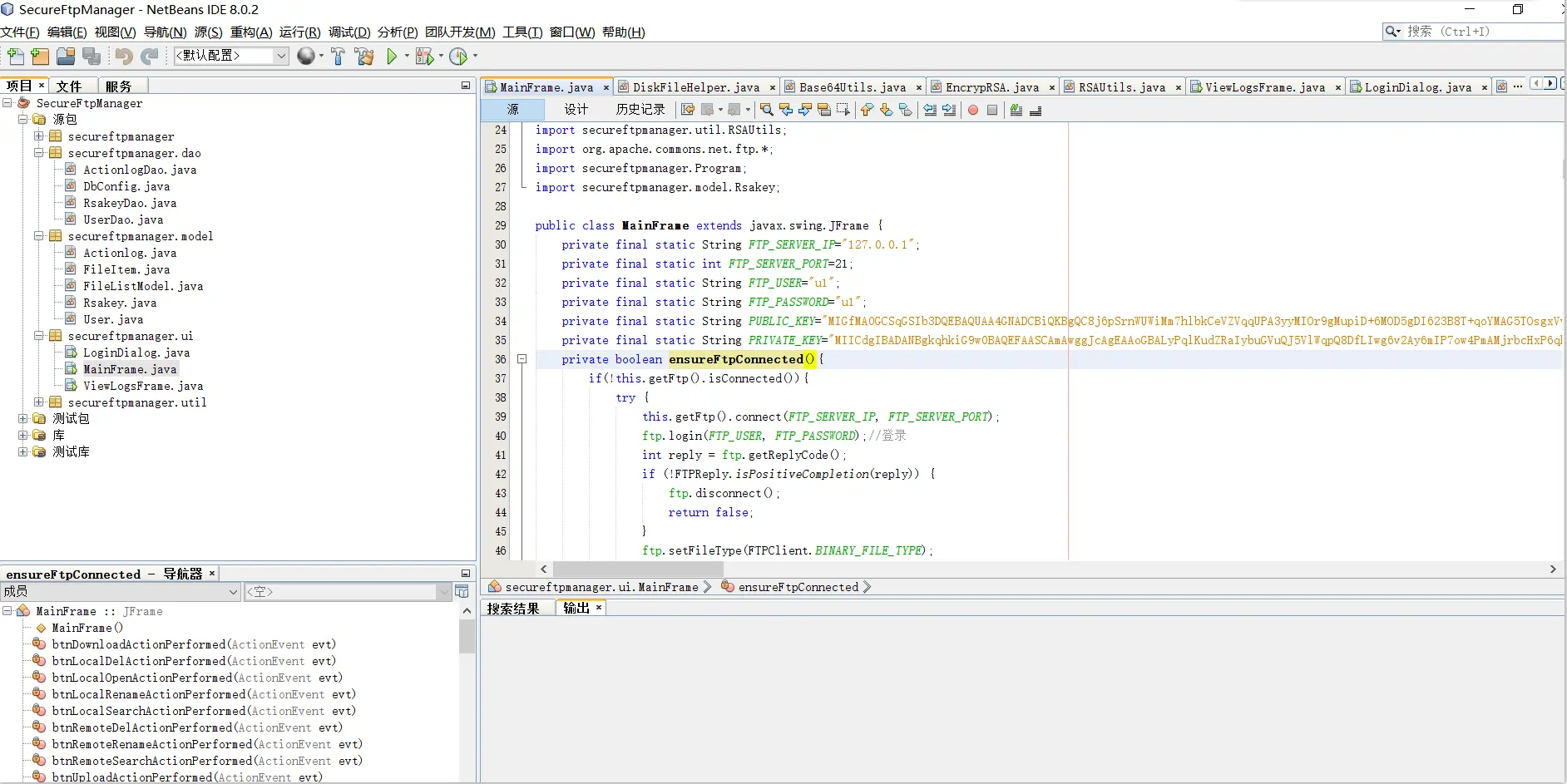Collapse the secureftpmanager.dao package node
1567x784 pixels.
38,153
